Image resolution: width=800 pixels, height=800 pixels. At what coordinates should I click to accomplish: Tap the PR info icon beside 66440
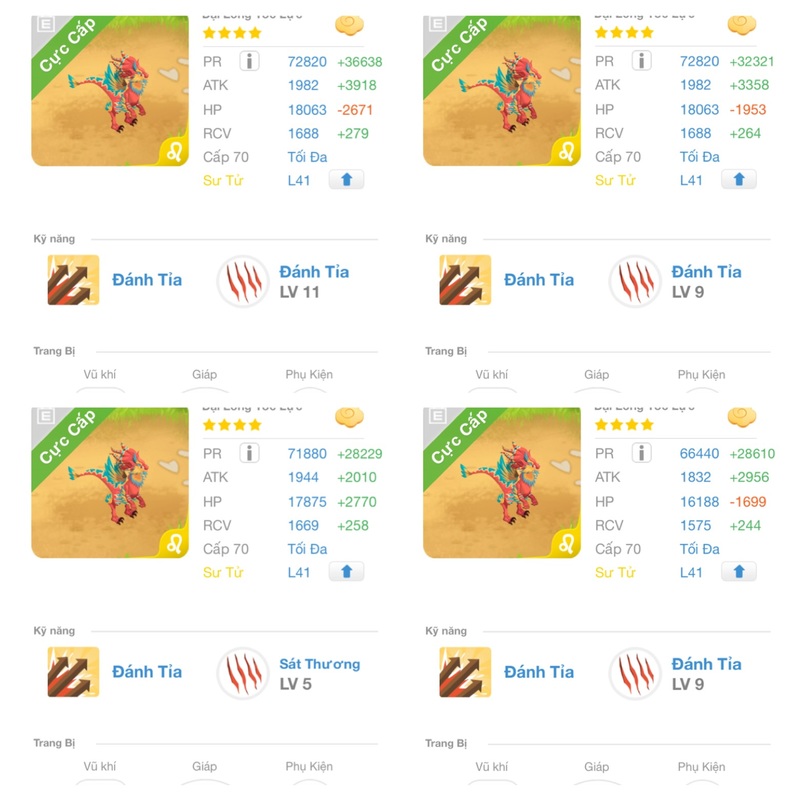point(641,453)
